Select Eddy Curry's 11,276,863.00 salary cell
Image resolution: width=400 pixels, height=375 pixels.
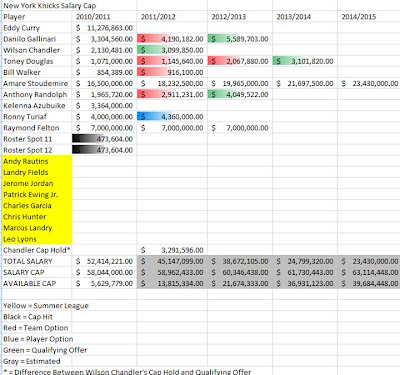point(104,28)
